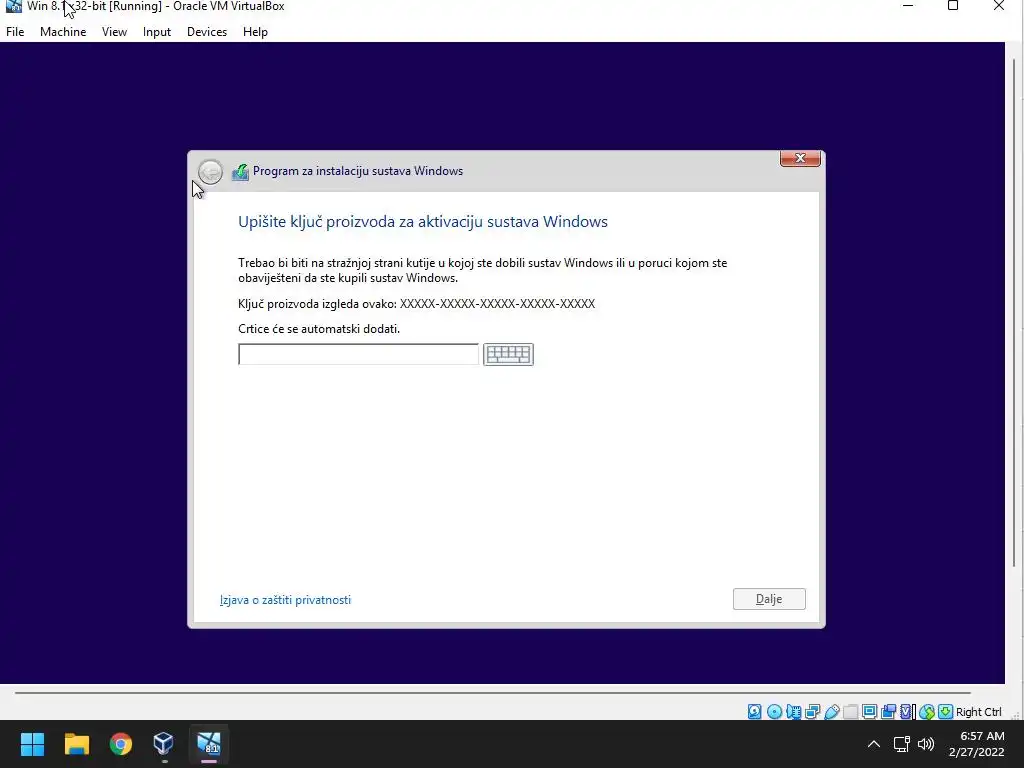Click the key format line 'XXXXX-XXXXX-XXXXX-XXXXX-XXXXX'

tap(497, 304)
